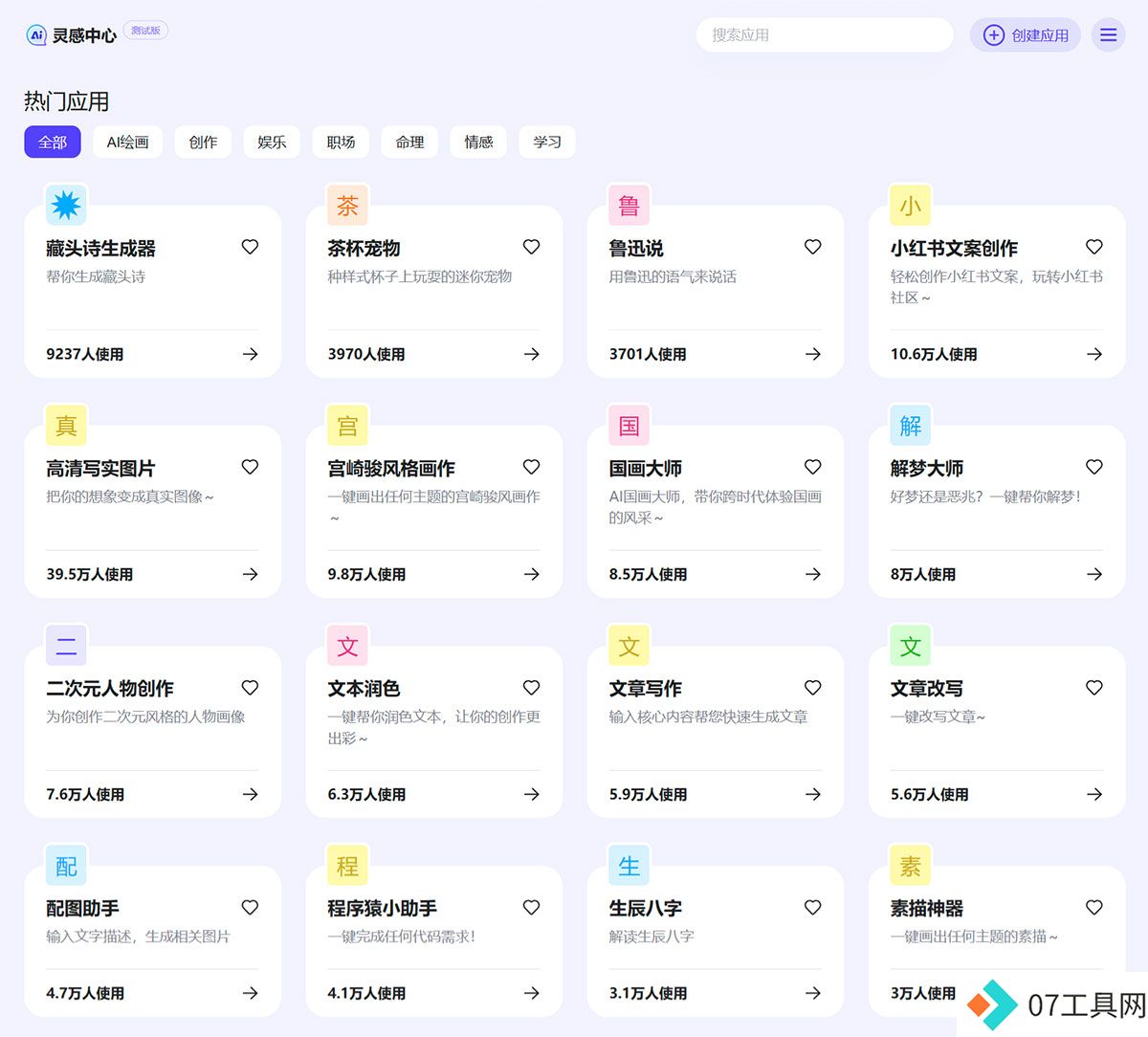1148x1037 pixels.
Task: Click the 文章改写 green 文 icon
Action: tap(910, 646)
